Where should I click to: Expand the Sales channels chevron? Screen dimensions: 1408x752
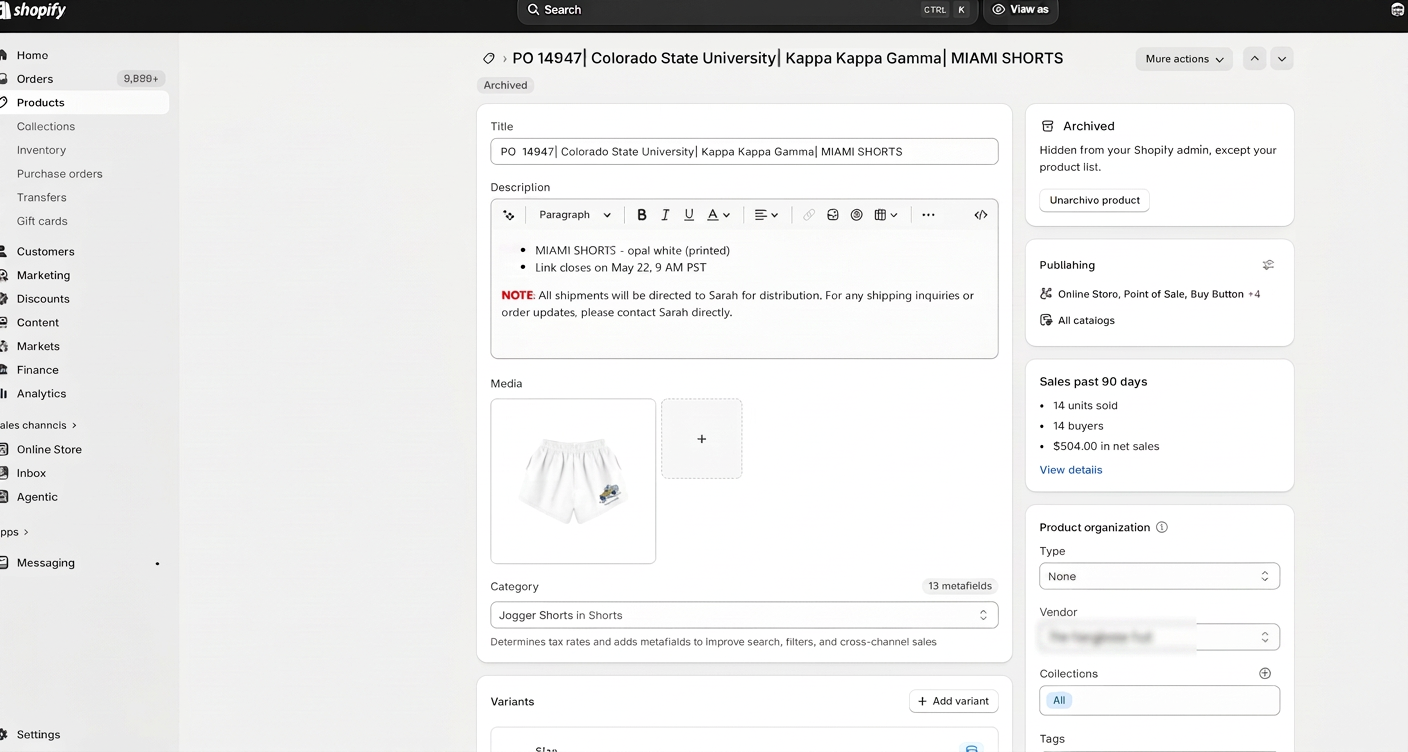(x=74, y=425)
